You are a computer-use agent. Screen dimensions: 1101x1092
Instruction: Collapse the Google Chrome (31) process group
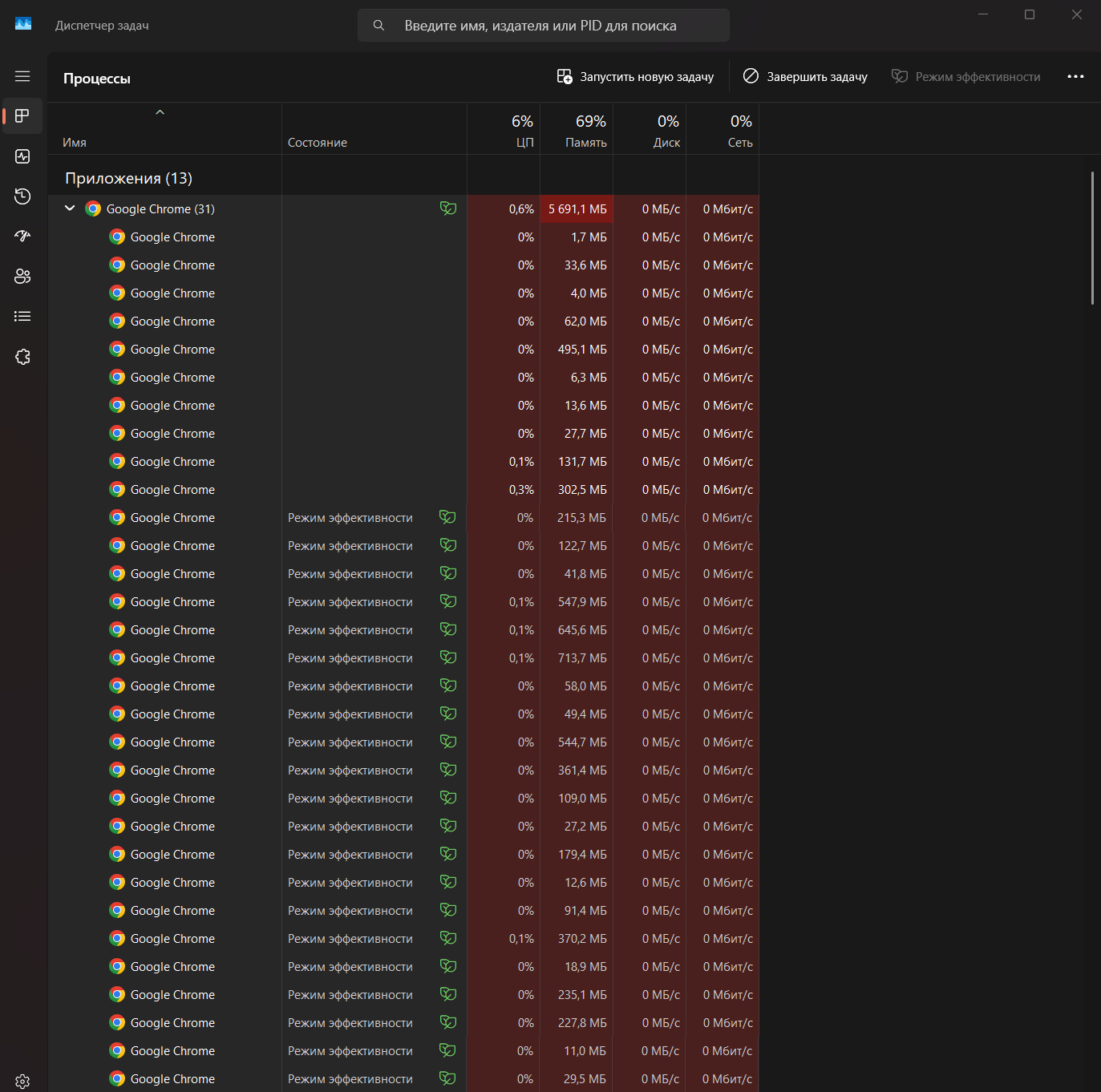coord(70,208)
